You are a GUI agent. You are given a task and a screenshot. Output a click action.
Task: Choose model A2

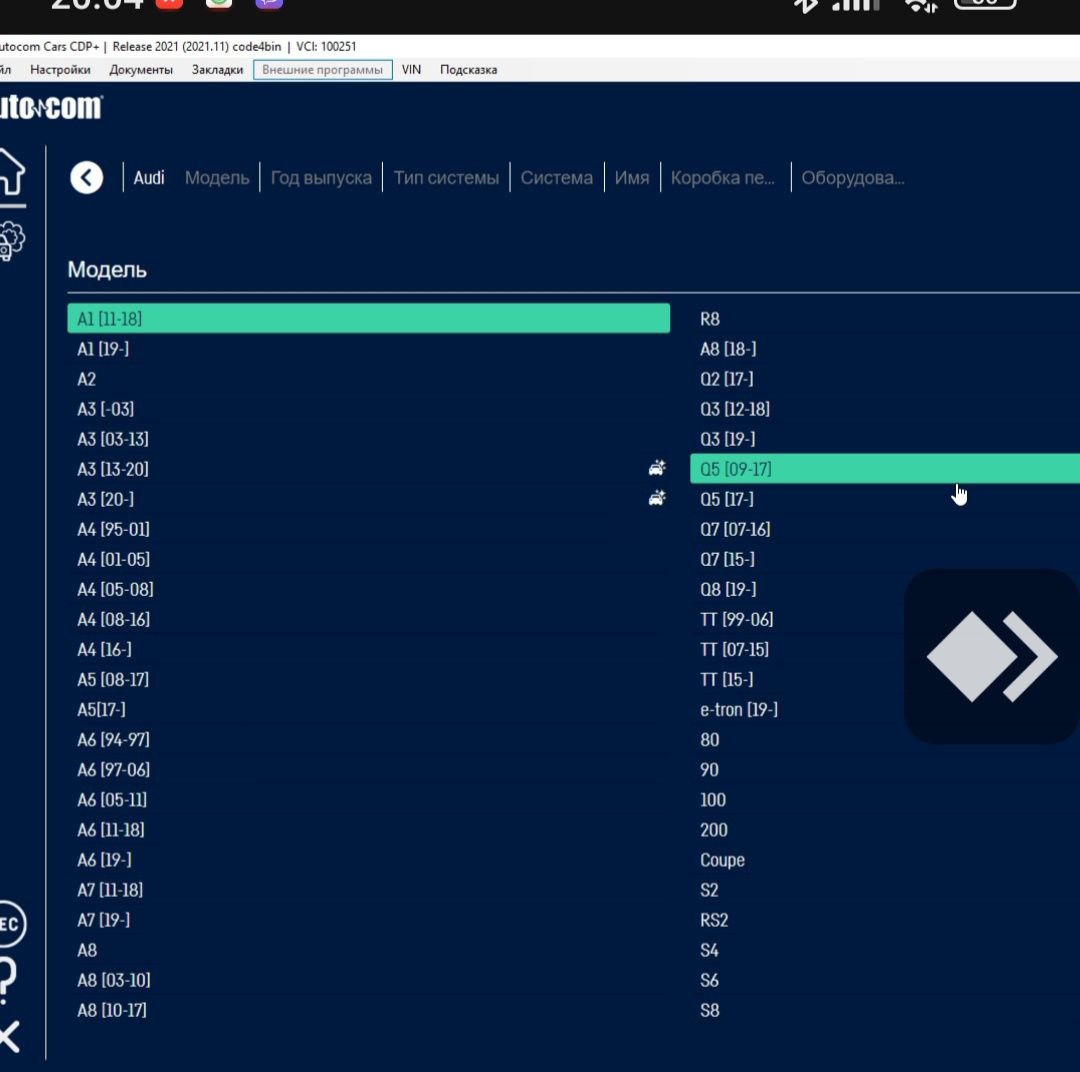[368, 379]
